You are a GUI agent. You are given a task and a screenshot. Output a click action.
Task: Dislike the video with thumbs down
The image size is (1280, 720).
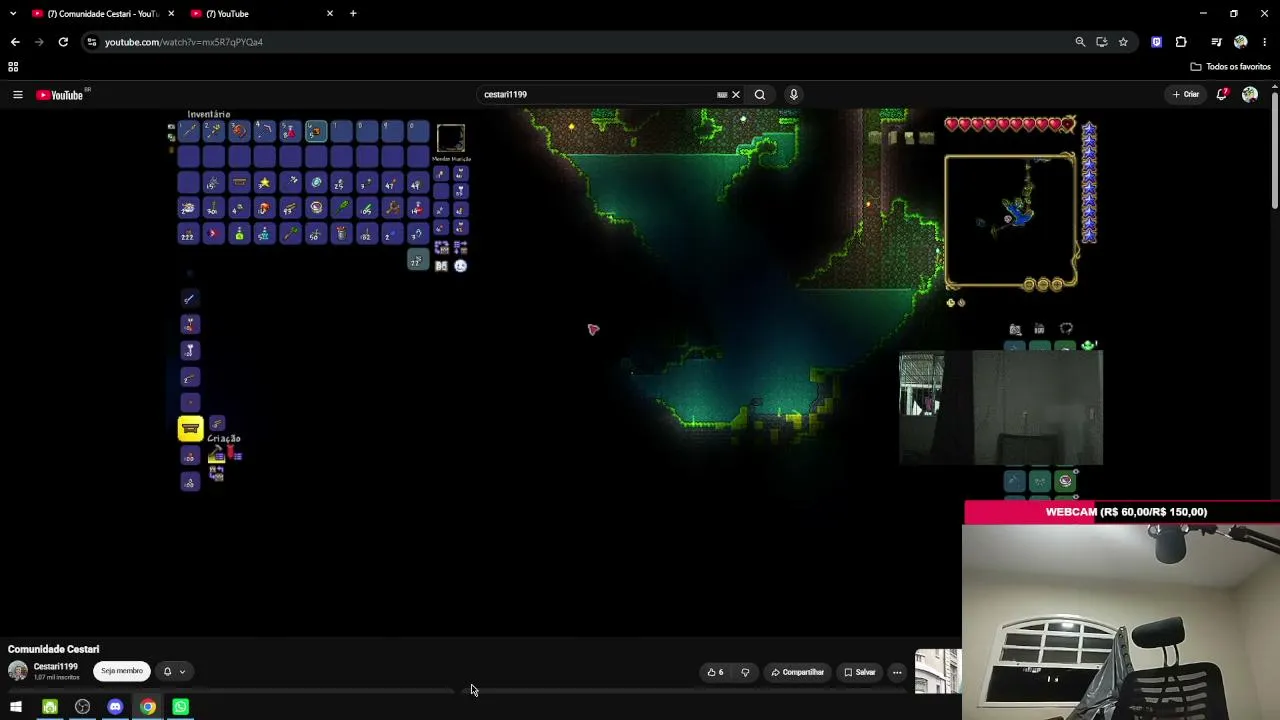pos(745,672)
